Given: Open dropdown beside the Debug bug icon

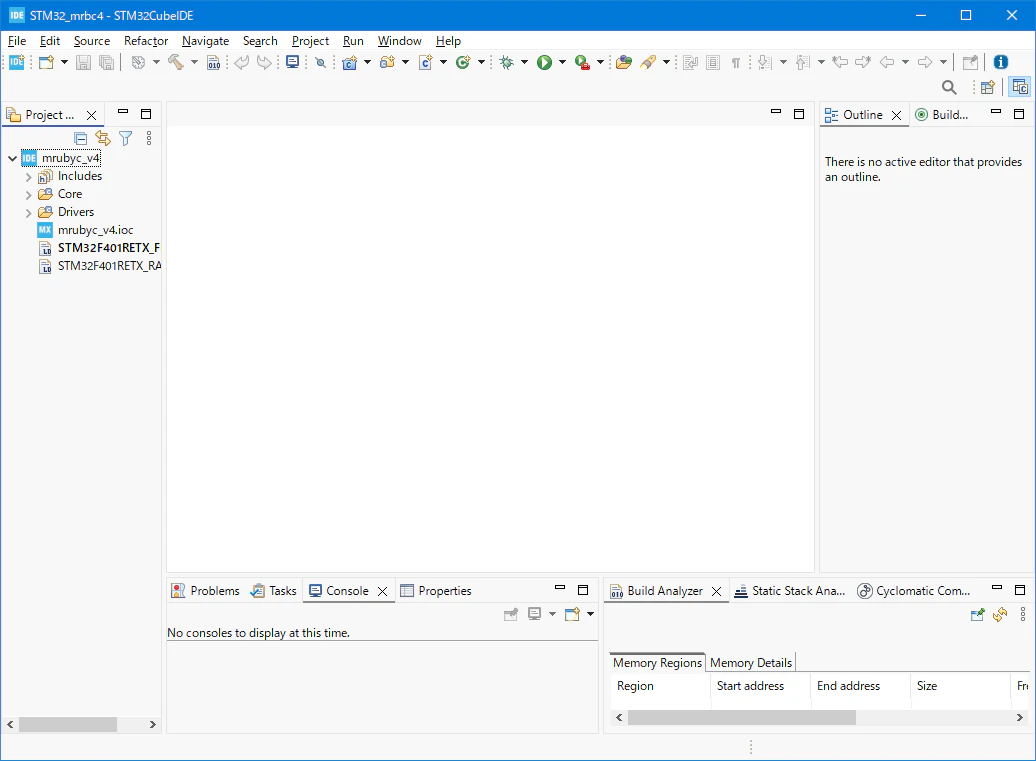Looking at the screenshot, I should [x=525, y=62].
